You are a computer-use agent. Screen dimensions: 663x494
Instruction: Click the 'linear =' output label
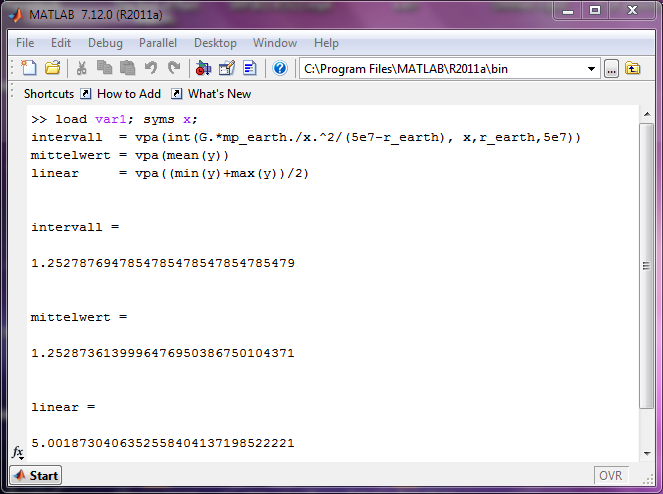pyautogui.click(x=63, y=407)
